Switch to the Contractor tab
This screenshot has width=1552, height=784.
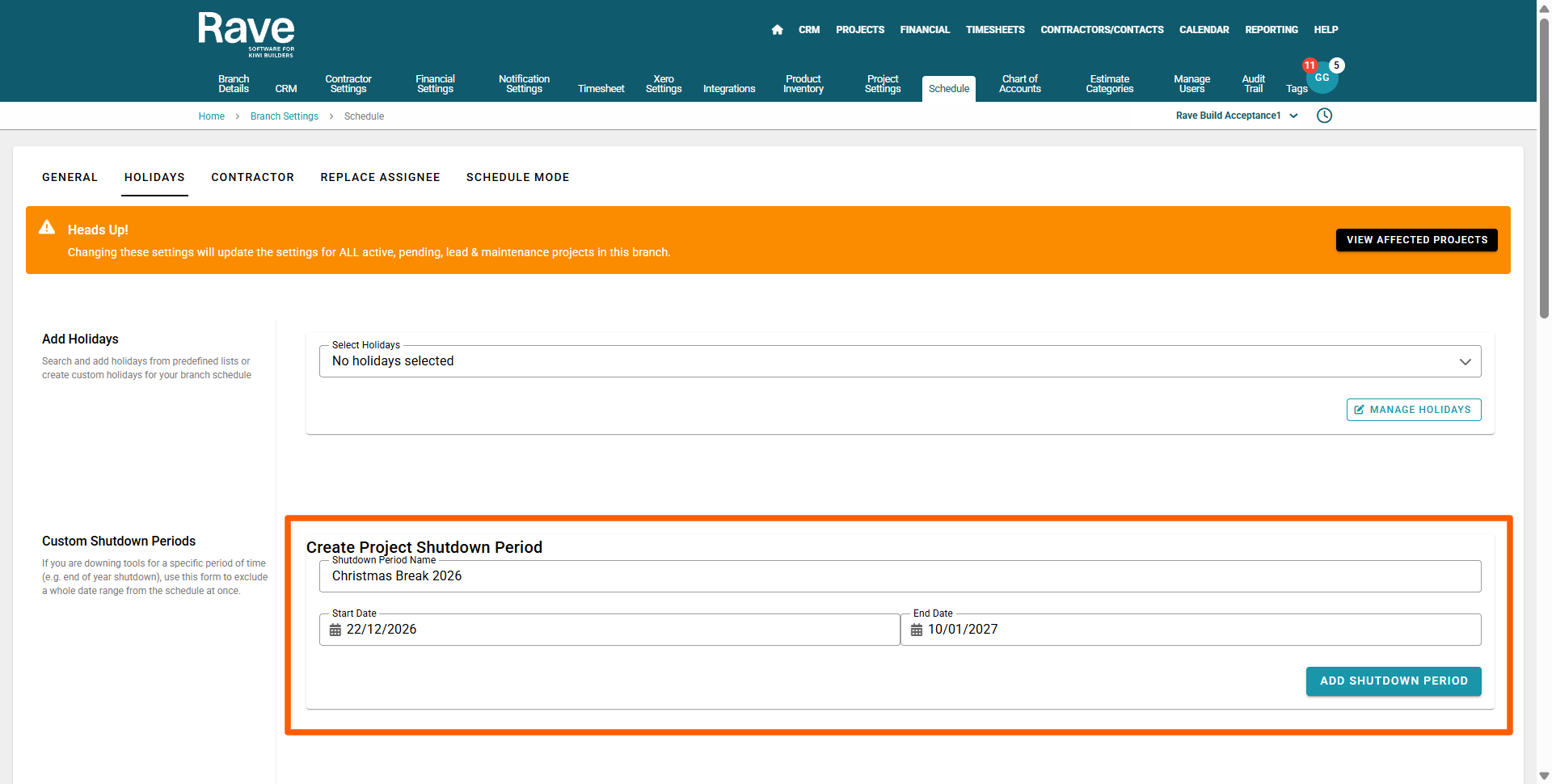(252, 177)
